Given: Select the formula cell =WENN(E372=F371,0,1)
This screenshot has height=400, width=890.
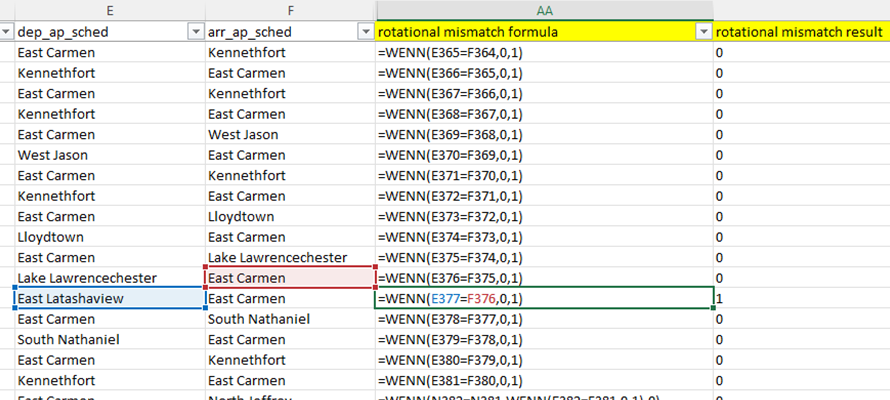Looking at the screenshot, I should [544, 196].
